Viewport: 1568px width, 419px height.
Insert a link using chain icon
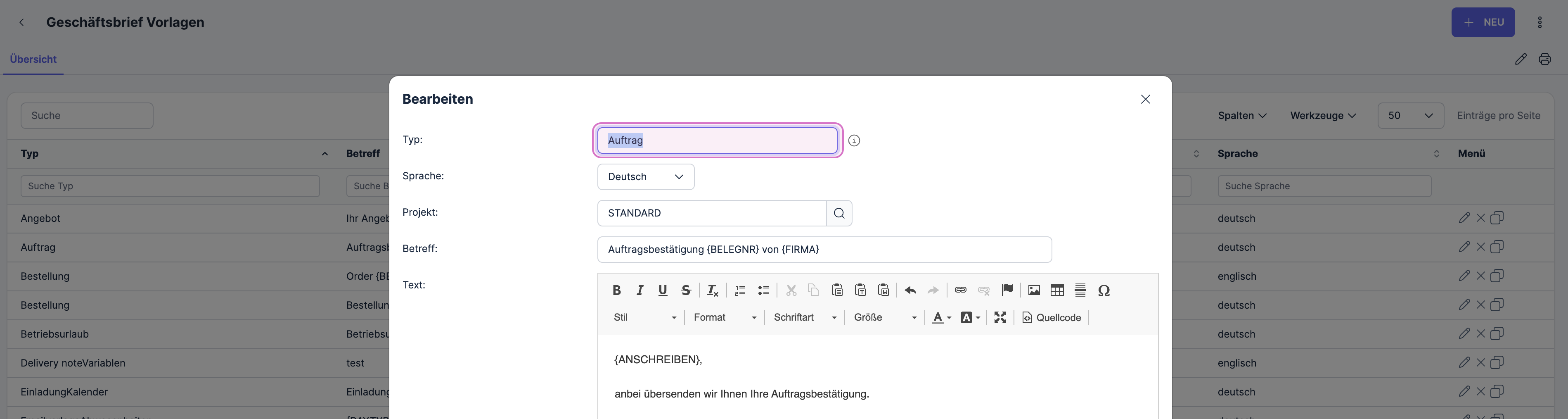(960, 290)
